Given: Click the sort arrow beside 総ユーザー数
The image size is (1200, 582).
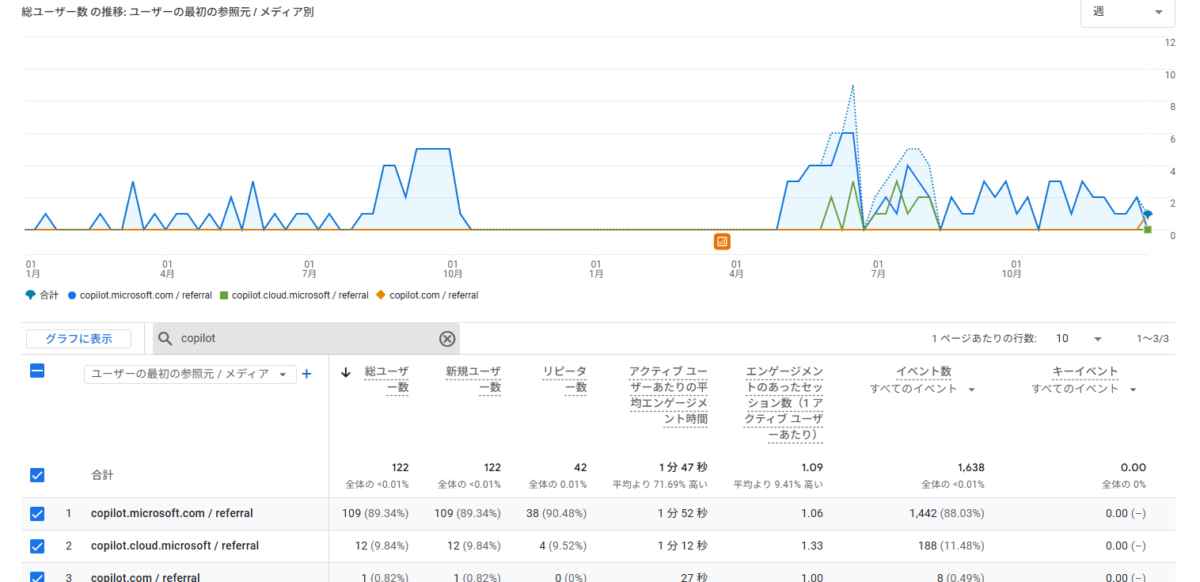Looking at the screenshot, I should click(346, 373).
